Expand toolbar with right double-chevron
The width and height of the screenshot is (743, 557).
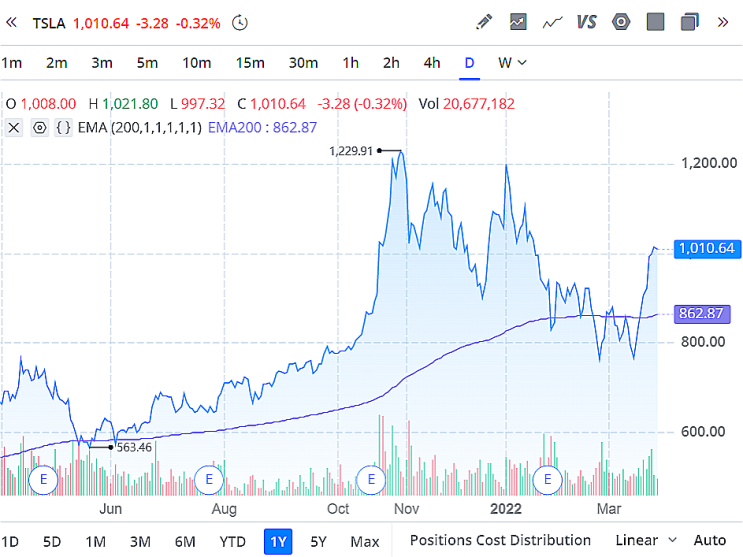723,22
